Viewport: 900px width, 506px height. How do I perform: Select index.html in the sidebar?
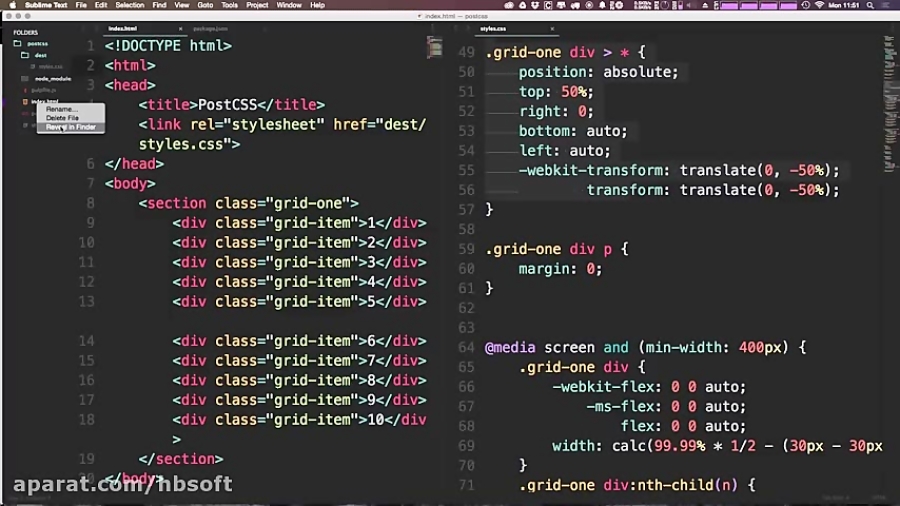[45, 102]
